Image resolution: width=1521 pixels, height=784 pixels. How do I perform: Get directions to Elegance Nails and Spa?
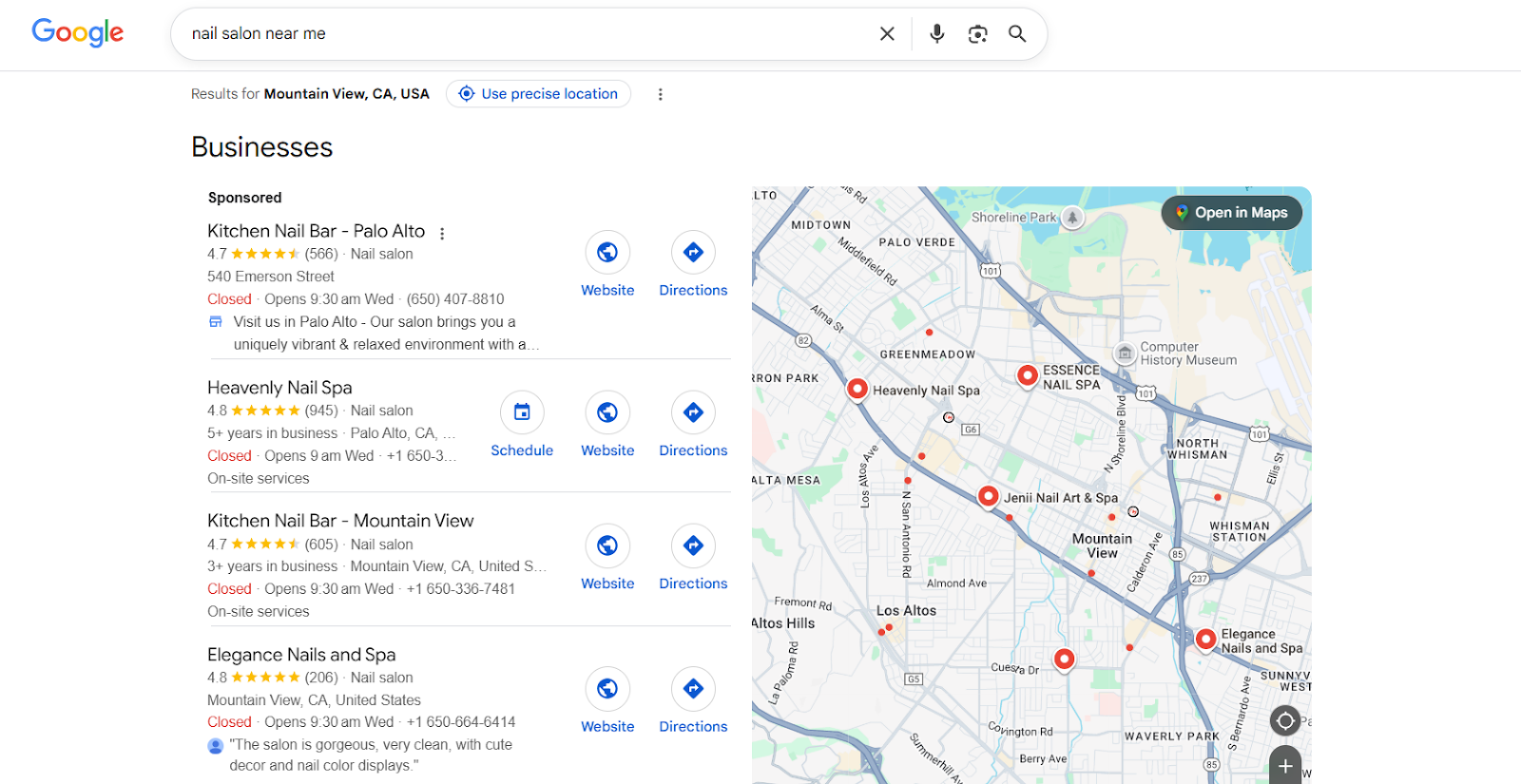[x=693, y=688]
